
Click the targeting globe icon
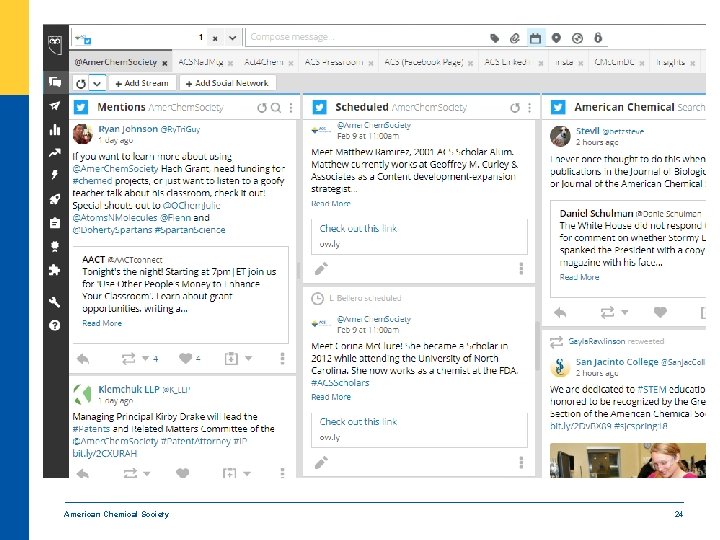pos(577,38)
